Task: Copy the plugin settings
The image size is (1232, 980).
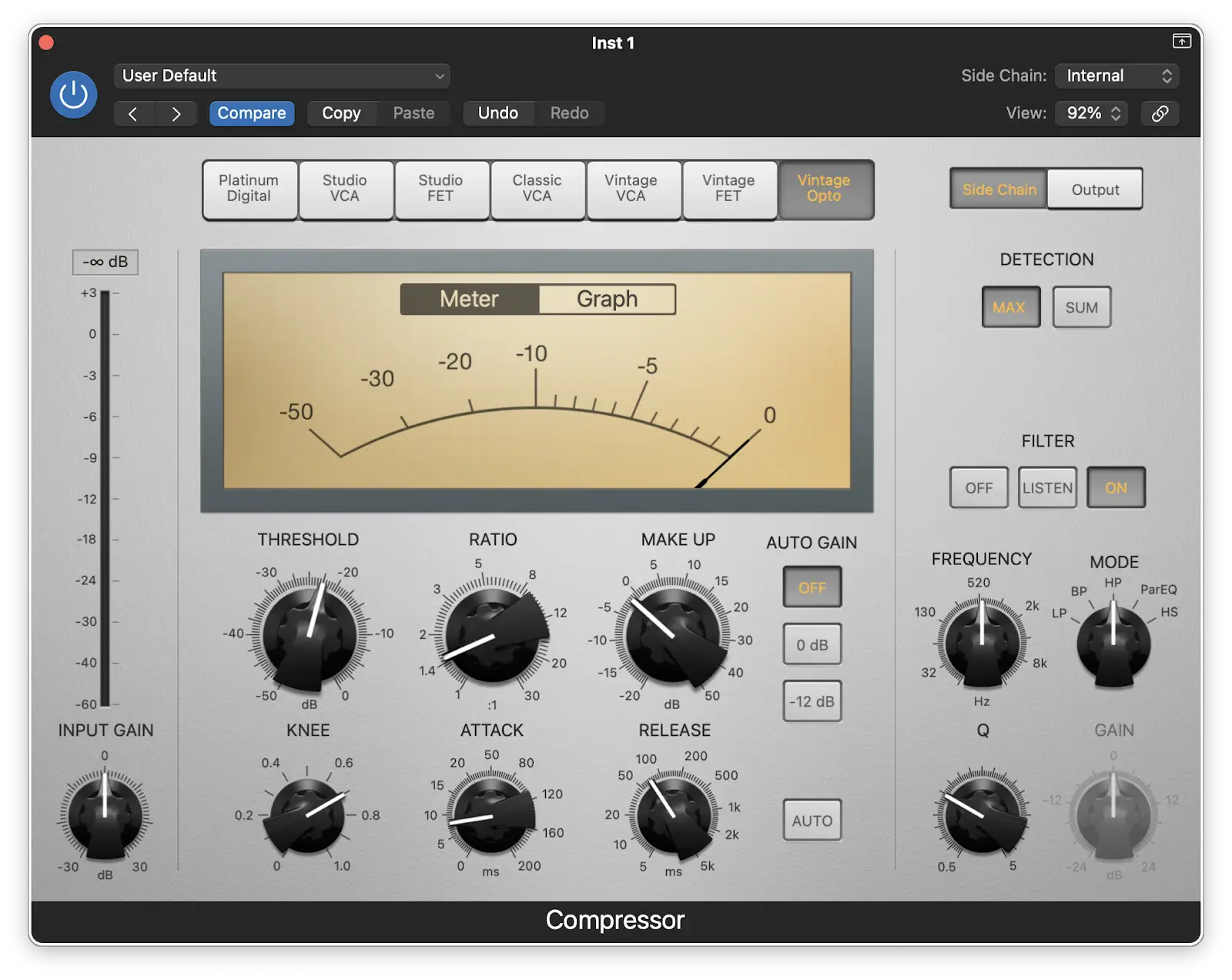Action: [341, 113]
